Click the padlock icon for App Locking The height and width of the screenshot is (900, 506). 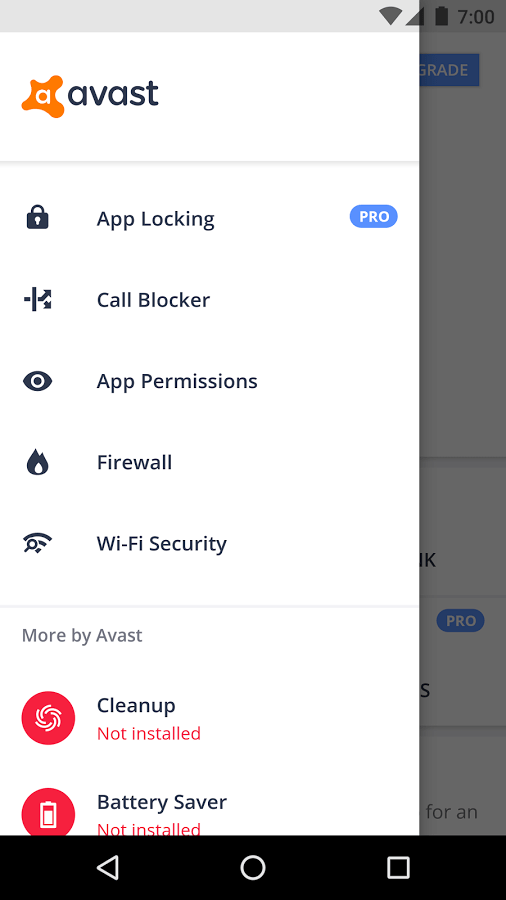38,218
